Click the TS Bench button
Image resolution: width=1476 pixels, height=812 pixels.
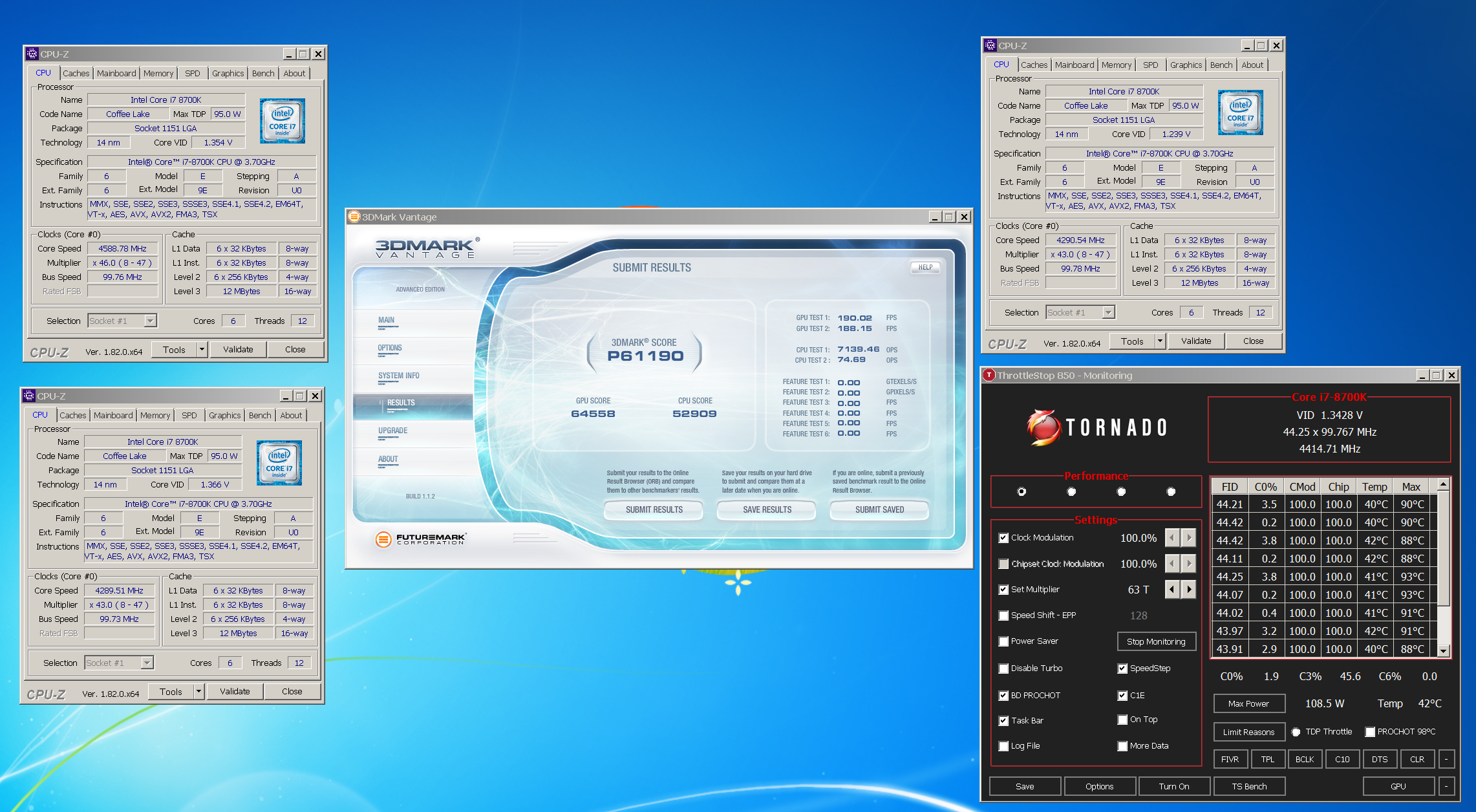[x=1249, y=786]
